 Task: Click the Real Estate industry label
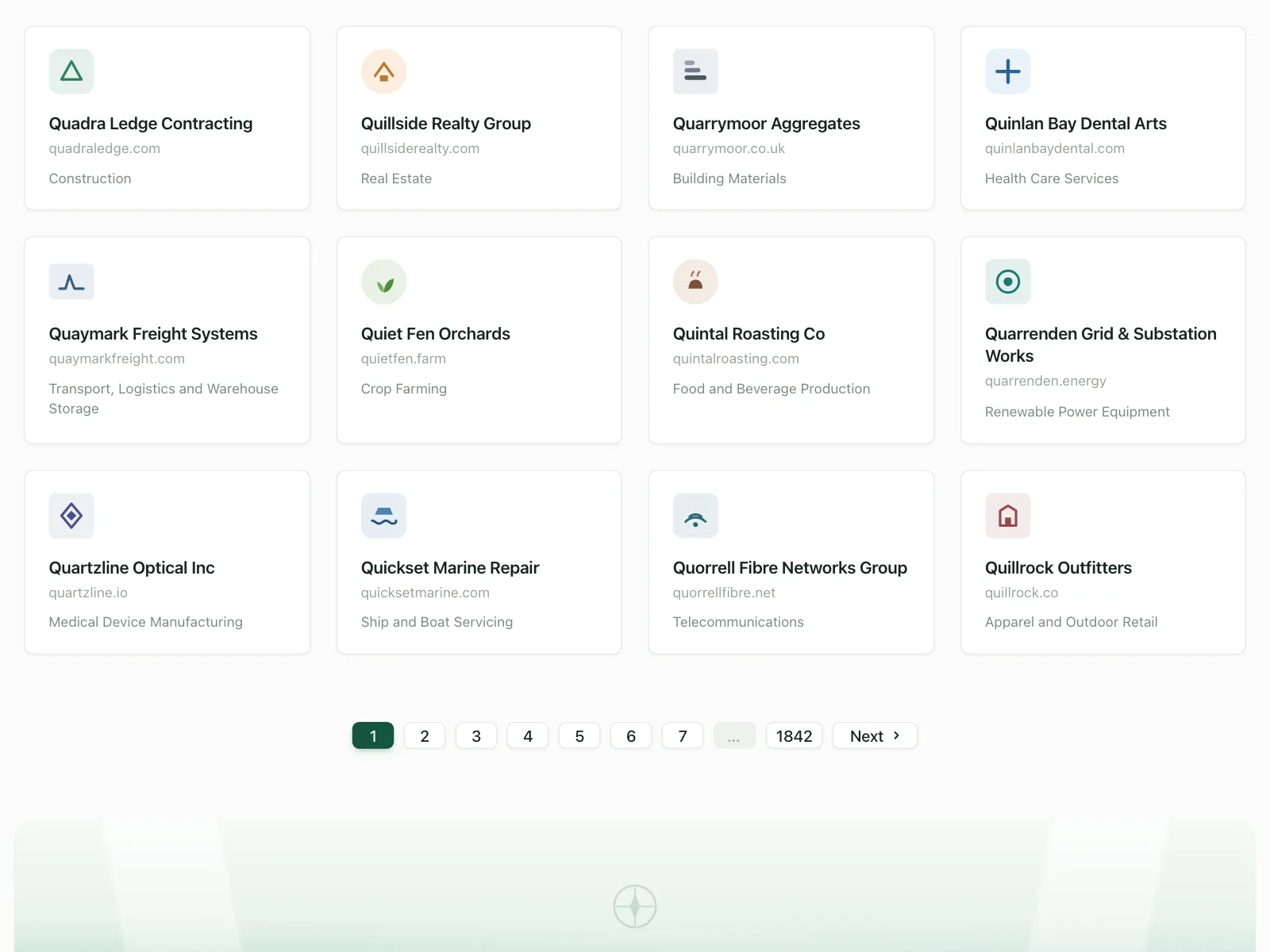coord(396,178)
